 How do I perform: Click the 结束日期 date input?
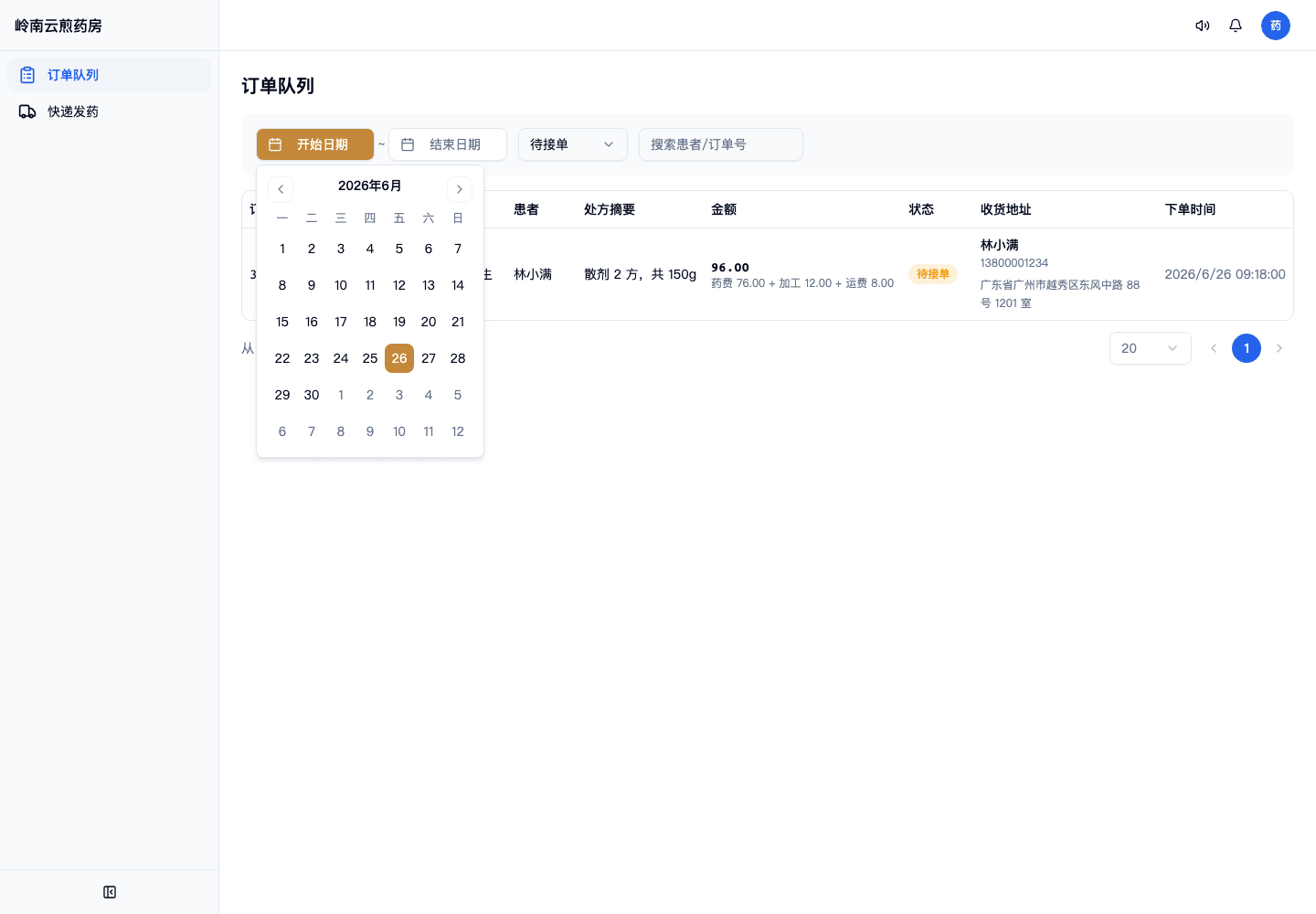click(x=448, y=144)
